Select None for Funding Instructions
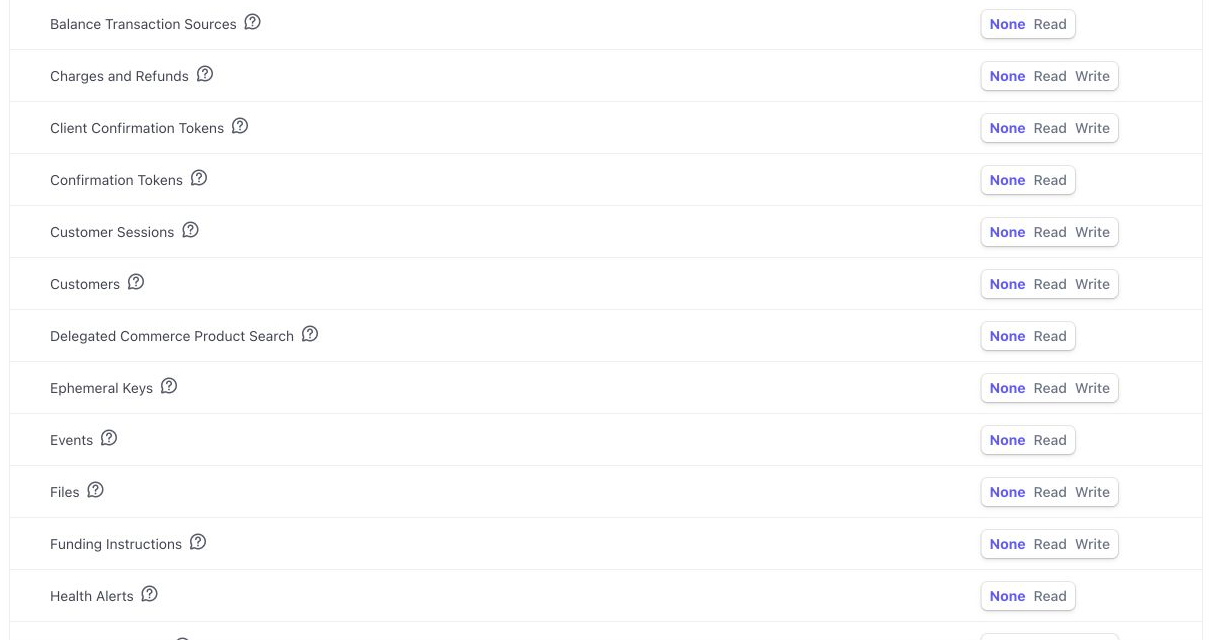1215x640 pixels. coord(1007,544)
